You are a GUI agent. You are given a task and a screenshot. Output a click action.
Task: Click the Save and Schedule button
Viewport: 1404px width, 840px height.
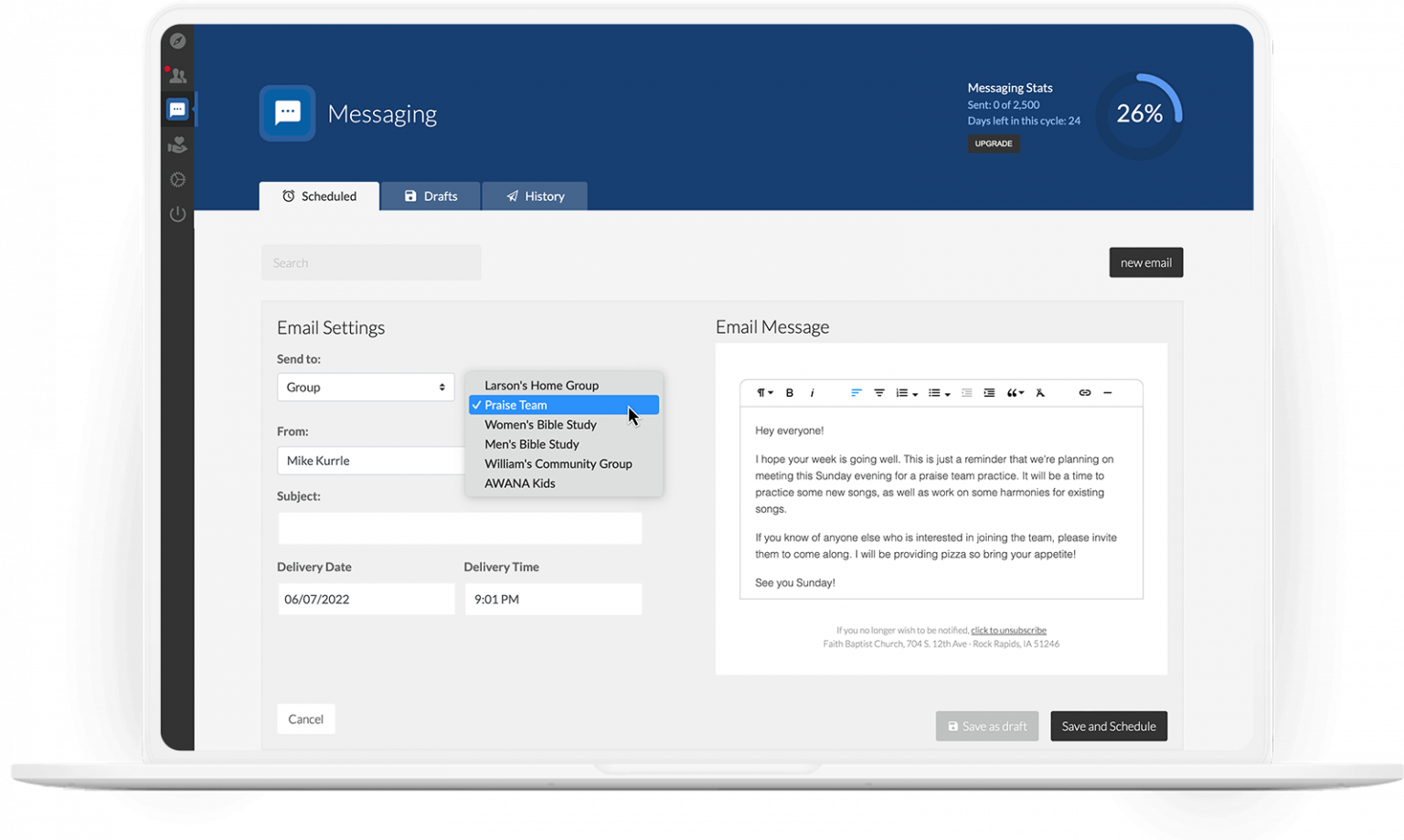click(1109, 726)
